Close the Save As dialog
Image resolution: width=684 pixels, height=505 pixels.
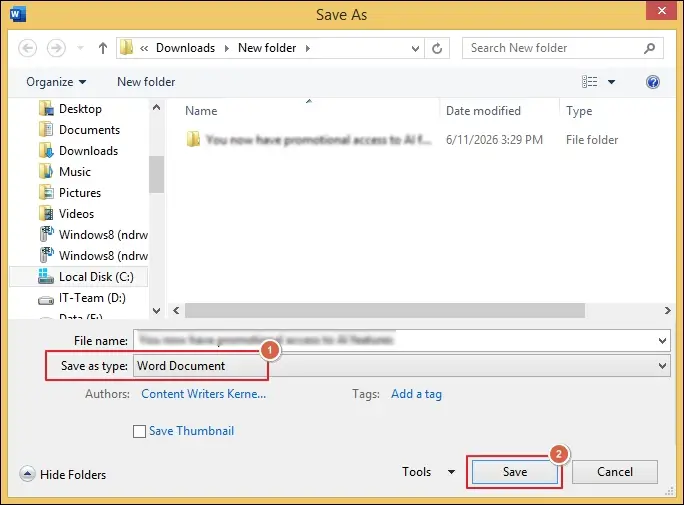pos(661,10)
